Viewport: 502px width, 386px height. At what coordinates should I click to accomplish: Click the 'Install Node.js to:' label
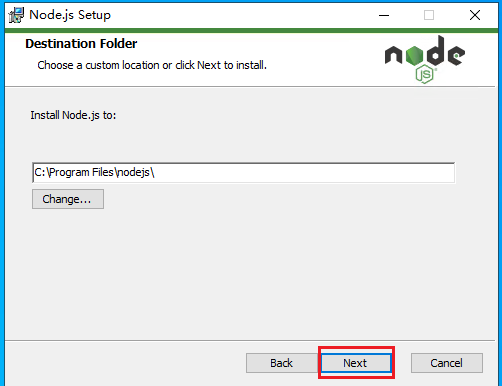coord(73,115)
